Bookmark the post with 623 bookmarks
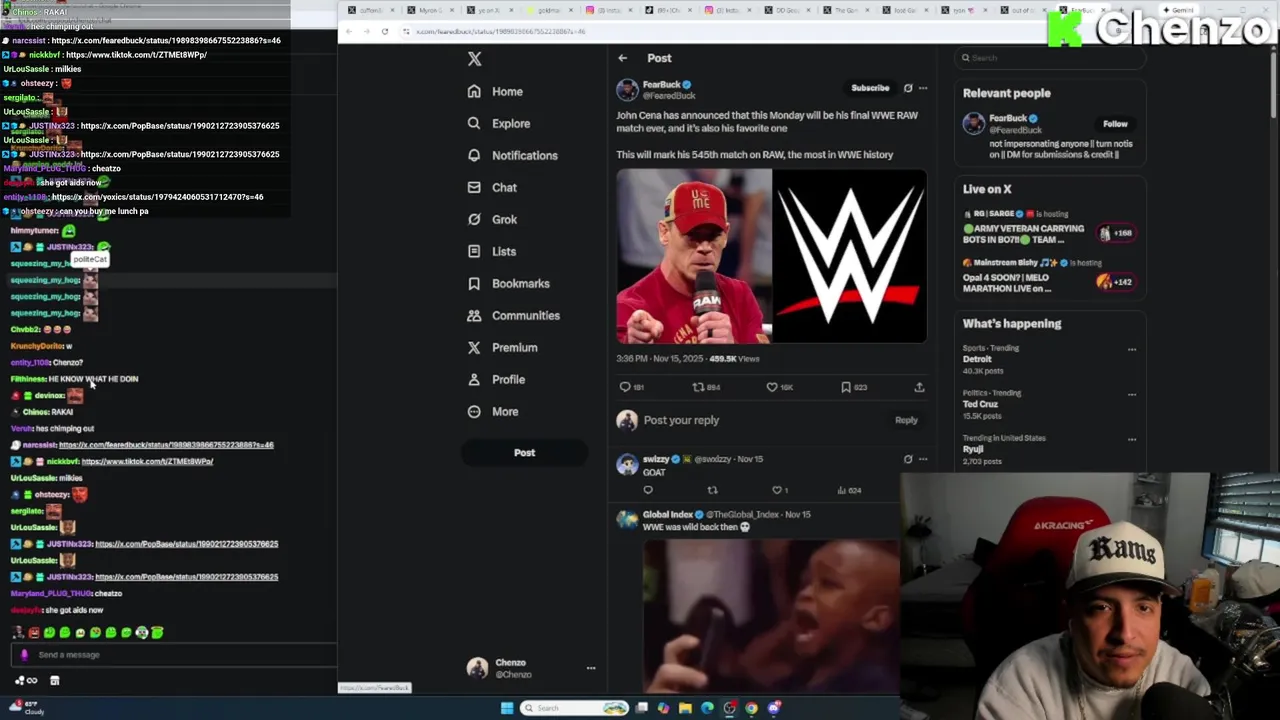This screenshot has height=720, width=1280. click(x=853, y=387)
